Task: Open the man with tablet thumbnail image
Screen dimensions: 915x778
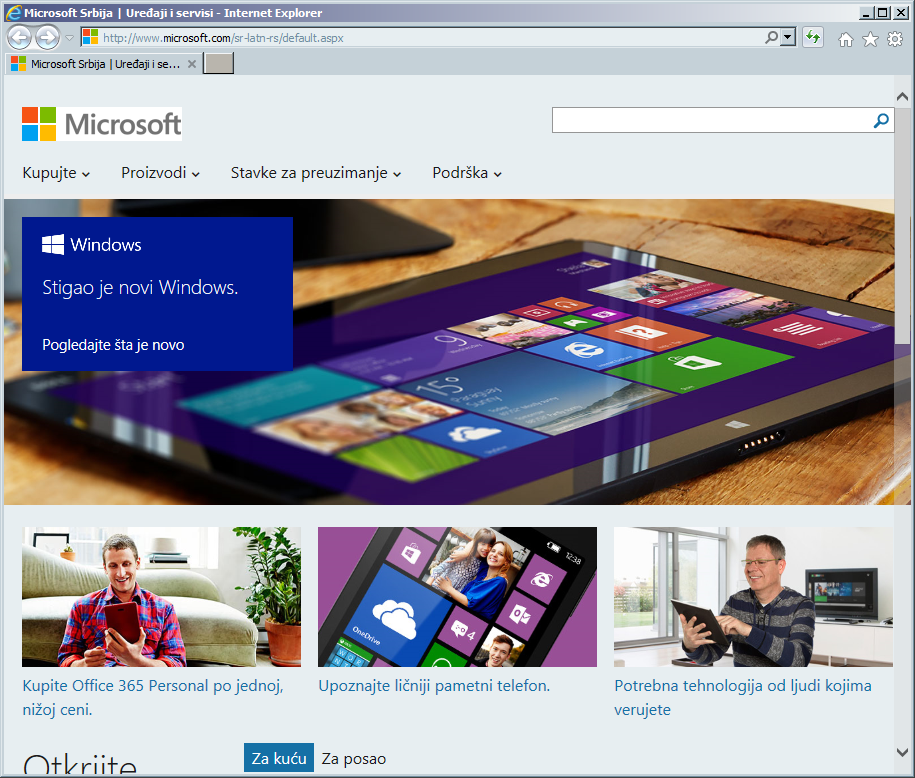Action: click(x=753, y=597)
